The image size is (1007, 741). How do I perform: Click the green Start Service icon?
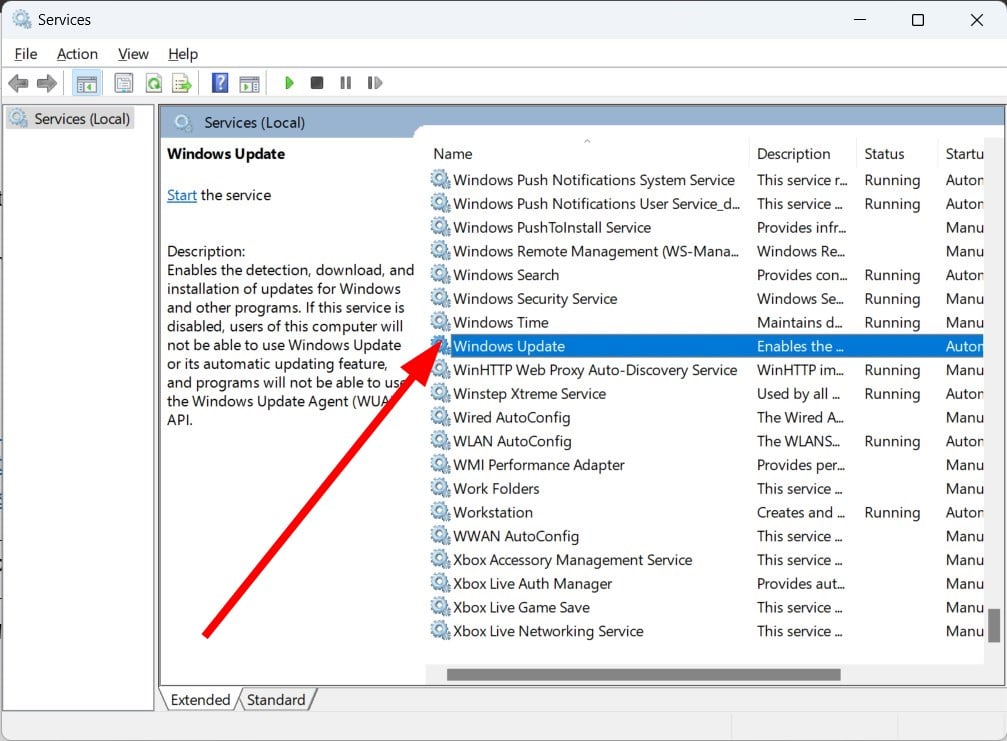289,83
